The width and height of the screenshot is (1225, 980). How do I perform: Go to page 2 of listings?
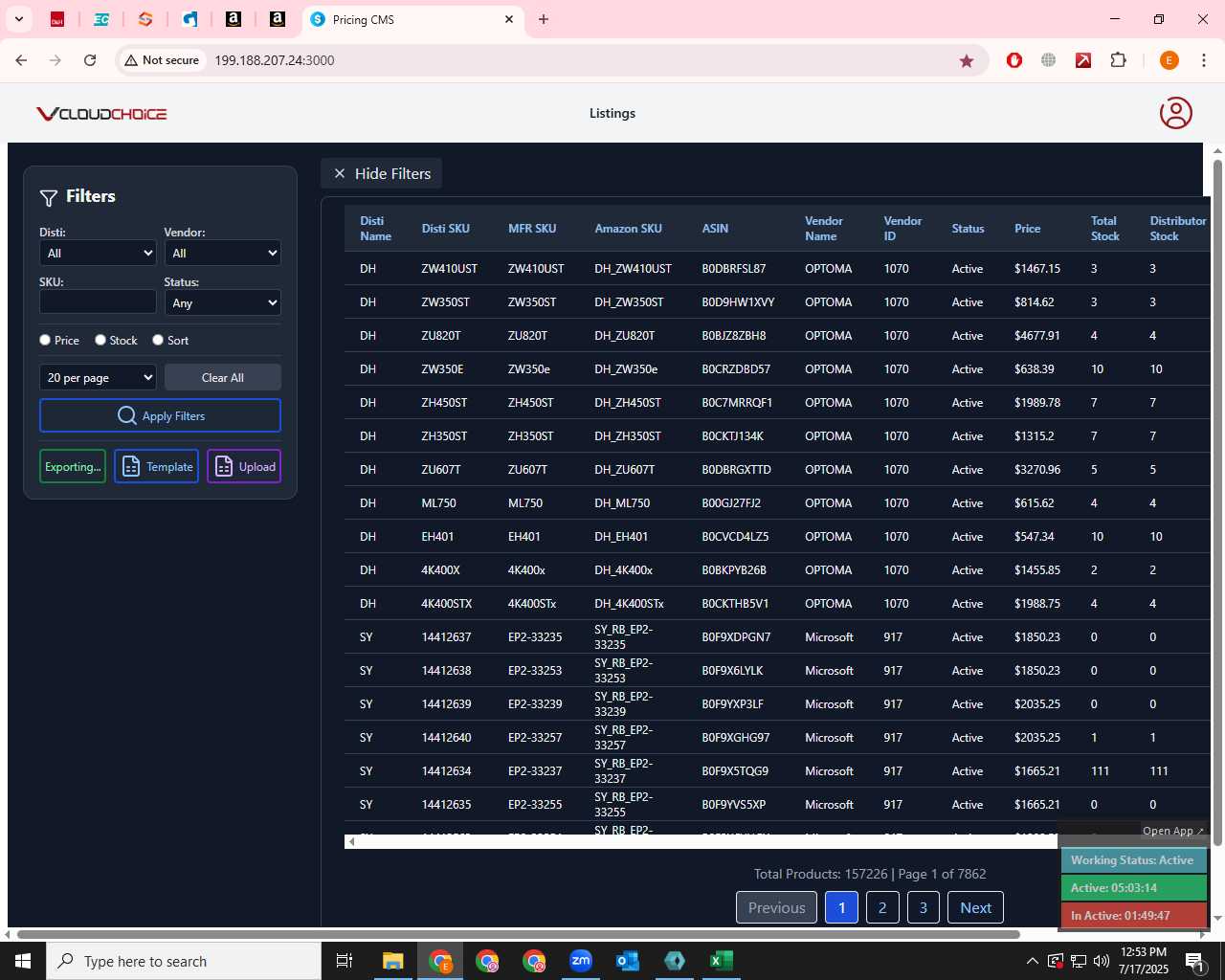click(x=882, y=907)
